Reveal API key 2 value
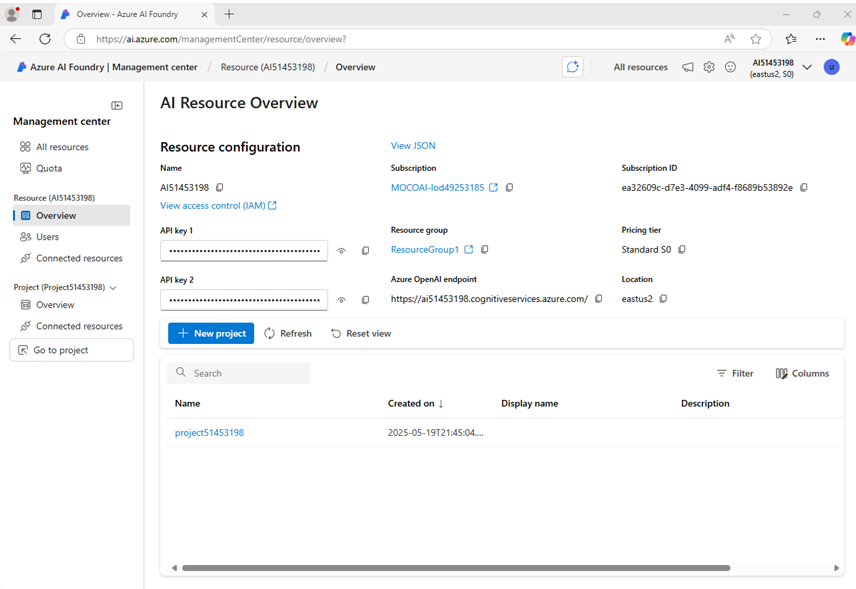This screenshot has width=856, height=589. pyautogui.click(x=341, y=300)
